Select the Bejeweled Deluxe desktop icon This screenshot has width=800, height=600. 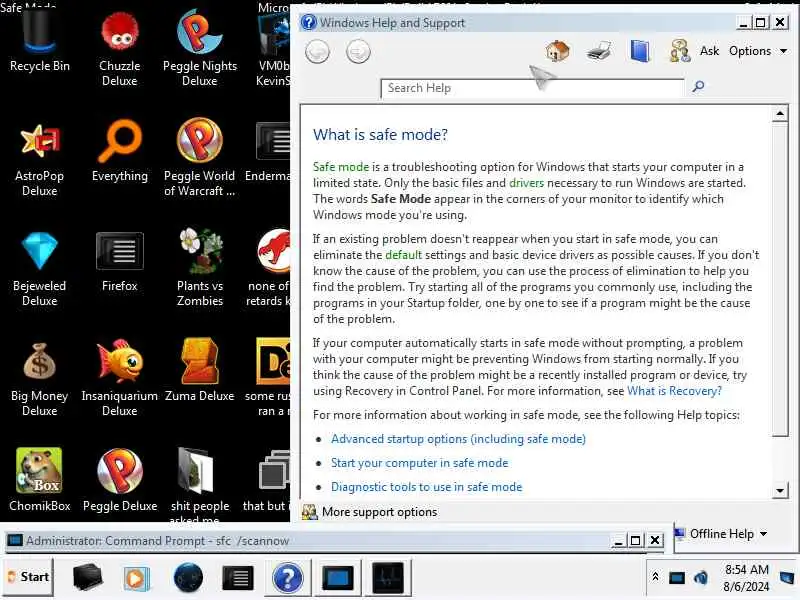tap(39, 269)
